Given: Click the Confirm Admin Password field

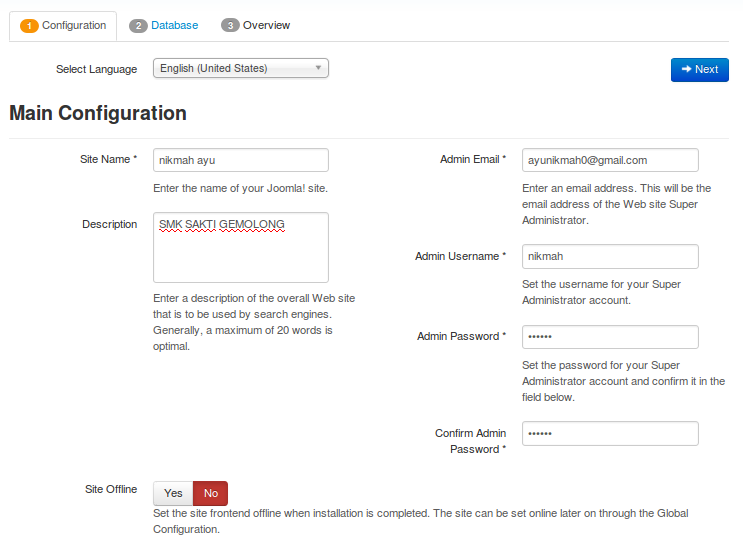Looking at the screenshot, I should click(610, 433).
